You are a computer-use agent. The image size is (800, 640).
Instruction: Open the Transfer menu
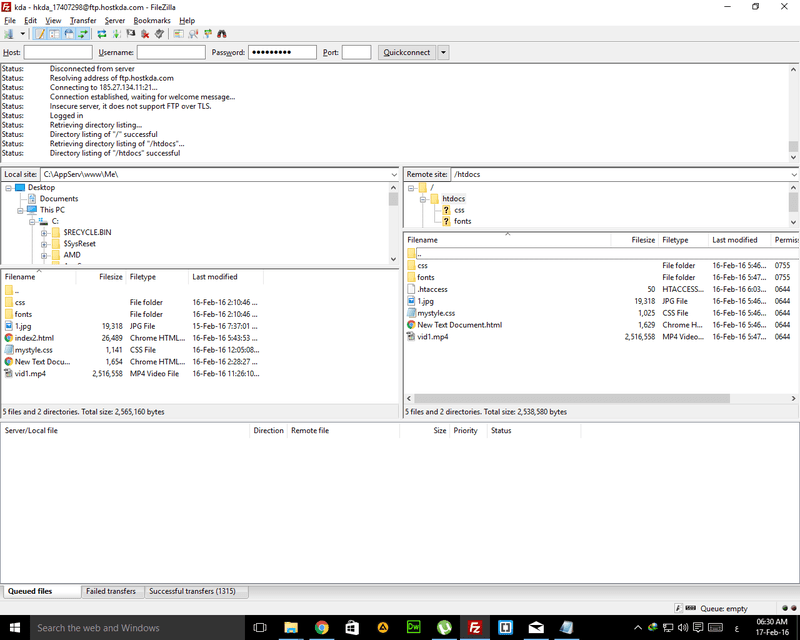pyautogui.click(x=82, y=20)
